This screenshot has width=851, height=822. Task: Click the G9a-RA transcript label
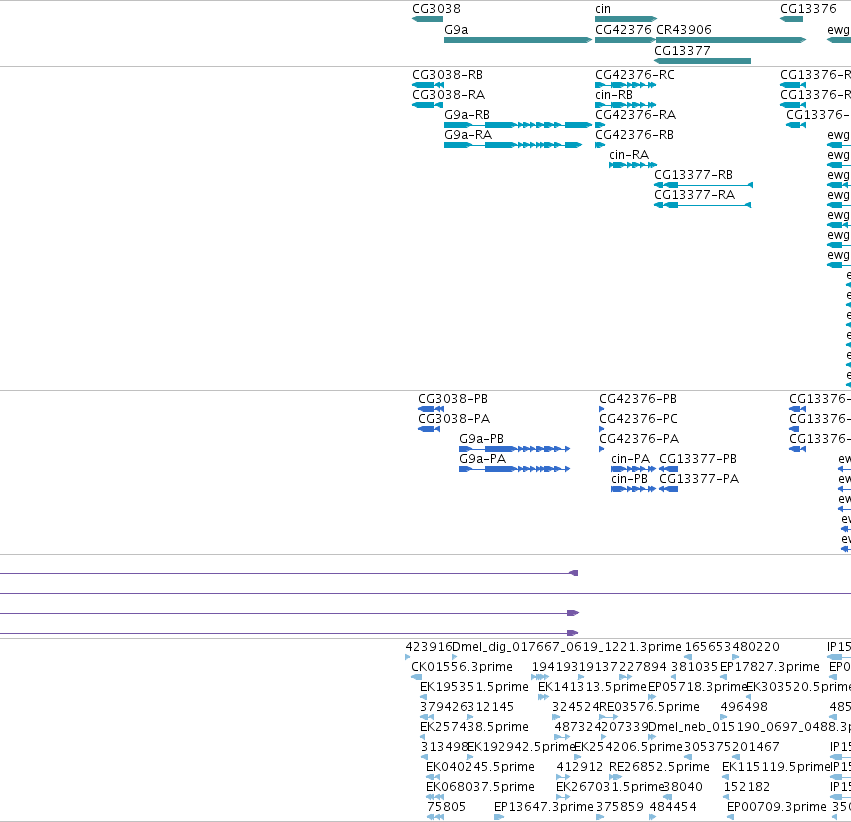click(x=468, y=135)
